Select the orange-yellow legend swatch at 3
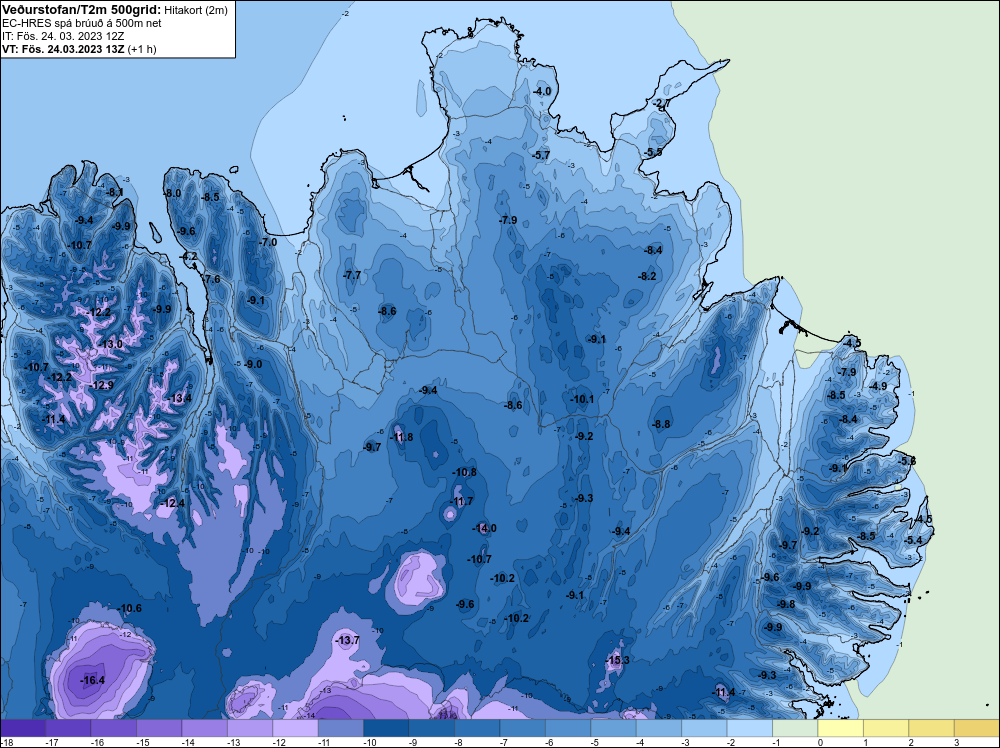This screenshot has width=1000, height=748. [977, 728]
